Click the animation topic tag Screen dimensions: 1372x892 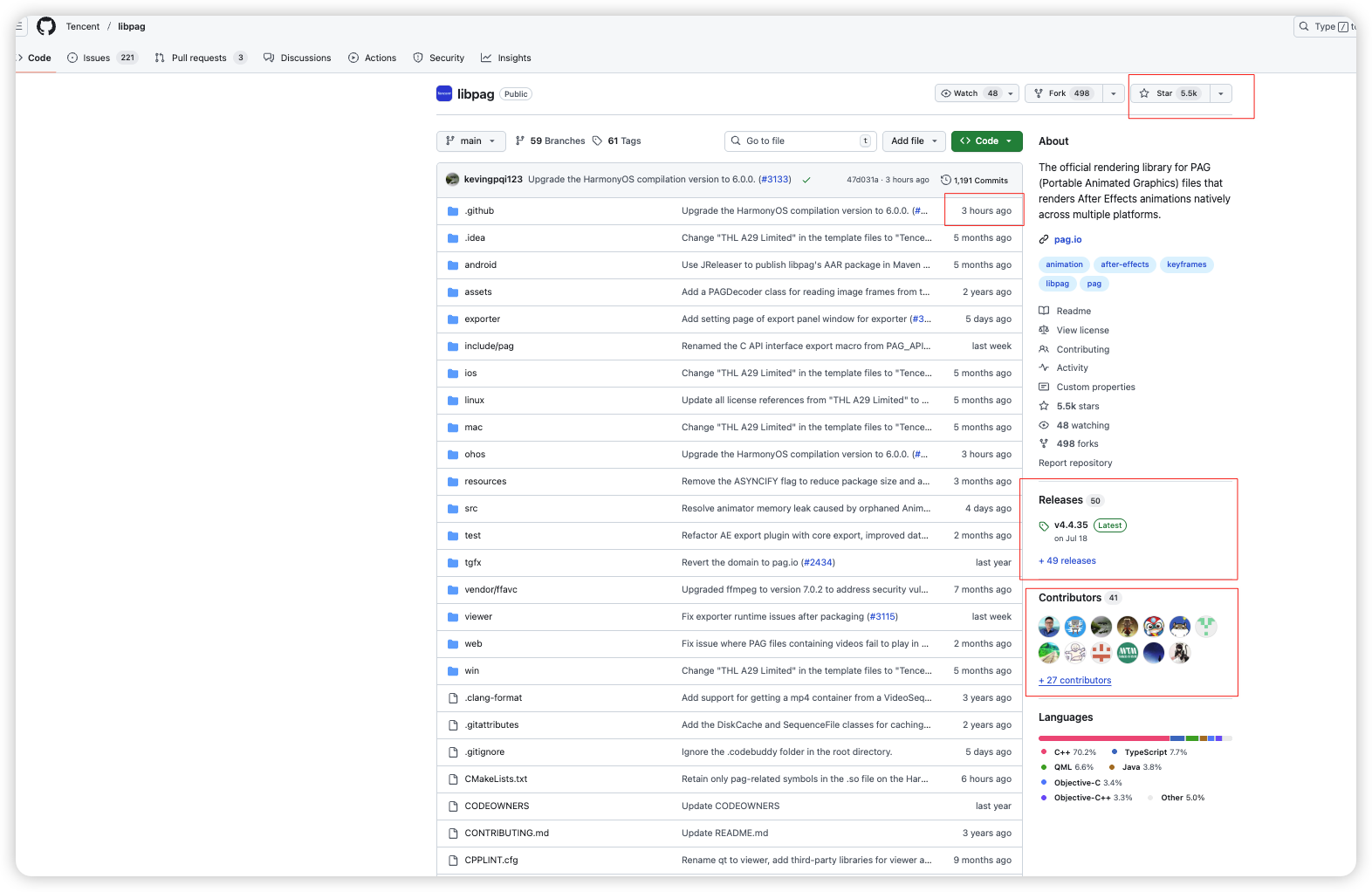pyautogui.click(x=1065, y=264)
